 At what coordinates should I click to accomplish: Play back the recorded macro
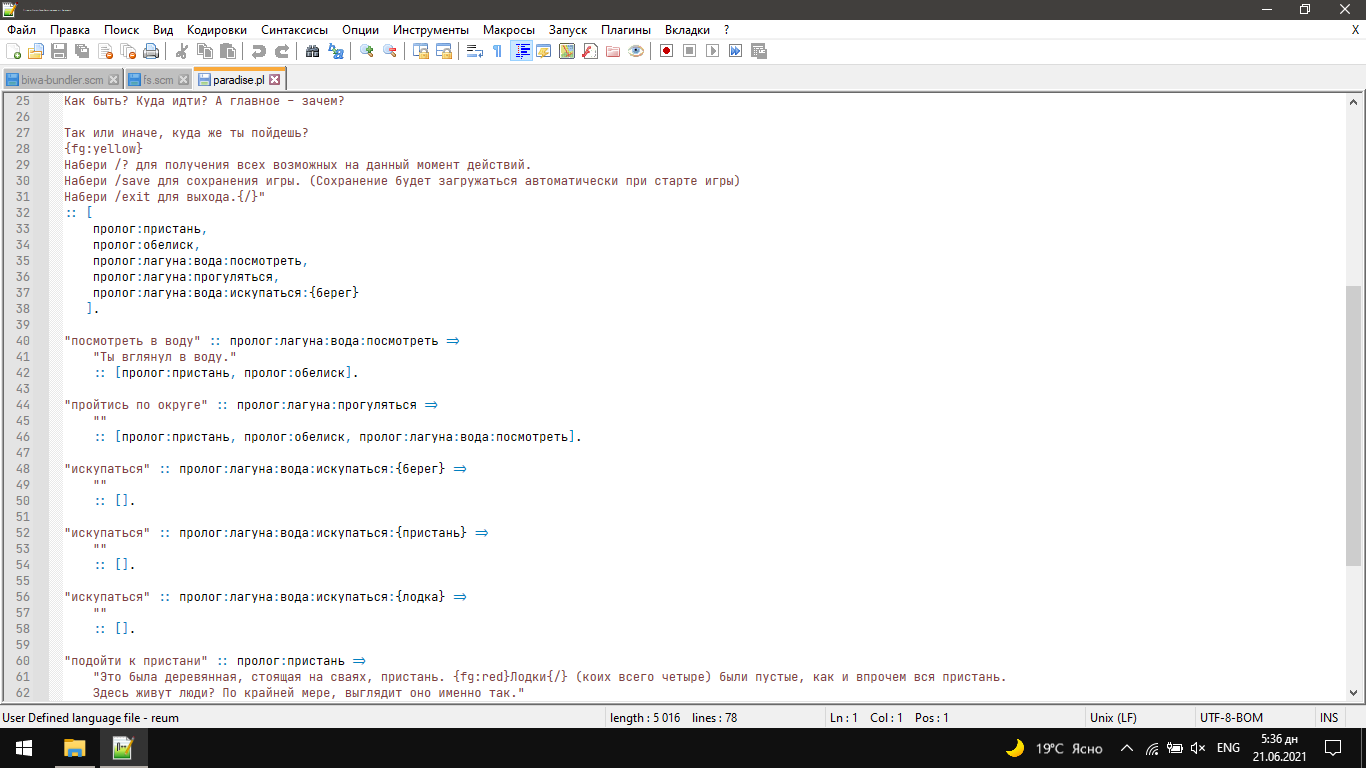point(713,51)
